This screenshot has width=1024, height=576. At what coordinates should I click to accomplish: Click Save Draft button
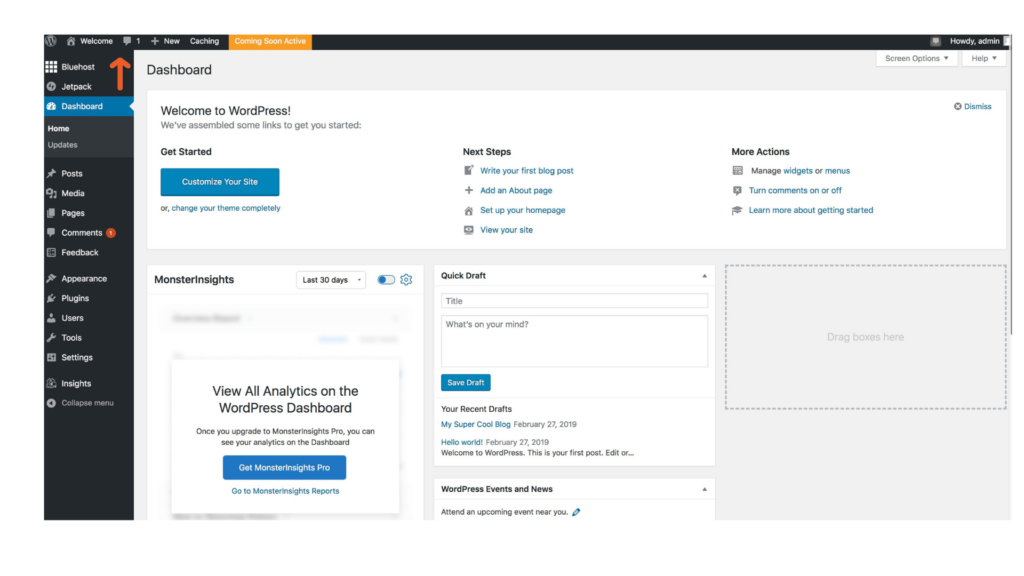(466, 383)
